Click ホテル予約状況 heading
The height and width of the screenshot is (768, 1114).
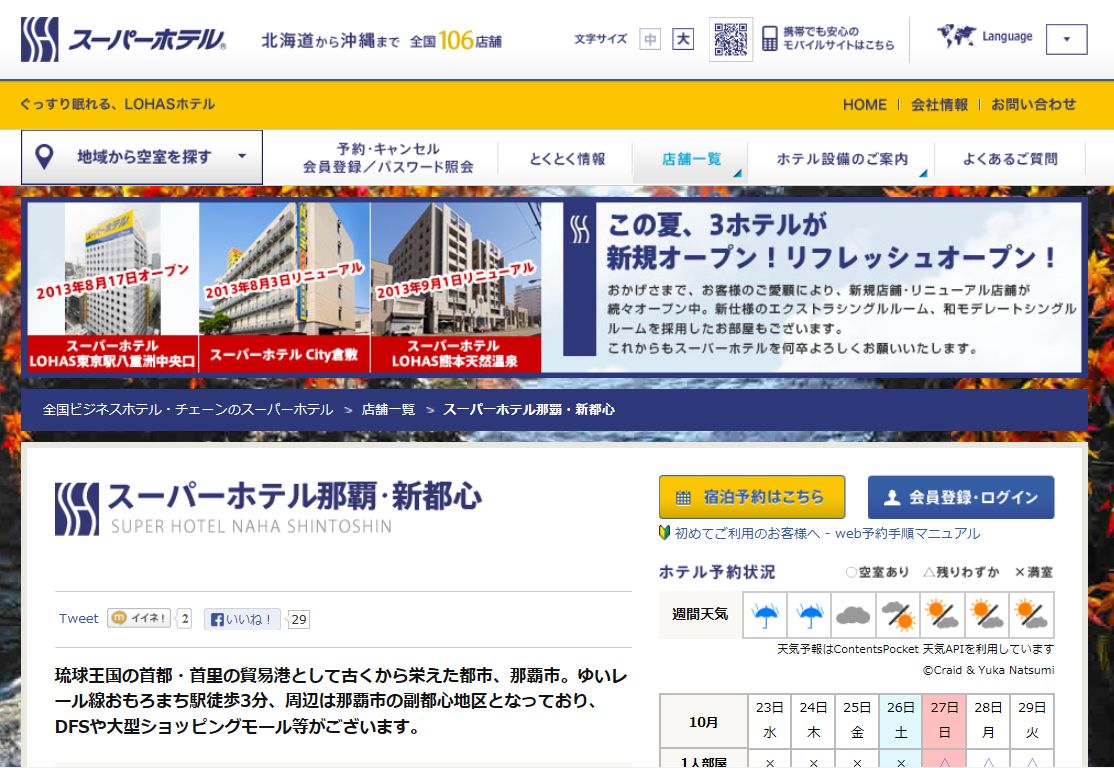click(x=717, y=572)
